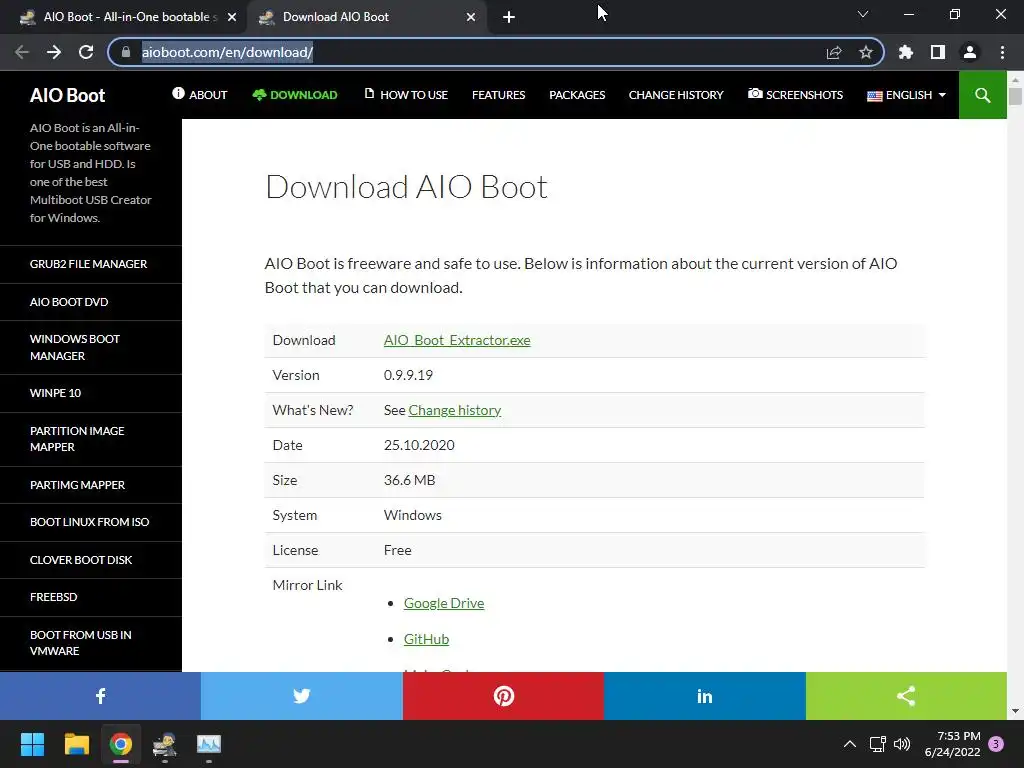Open the FEATURES menu item
This screenshot has height=768, width=1024.
498,95
